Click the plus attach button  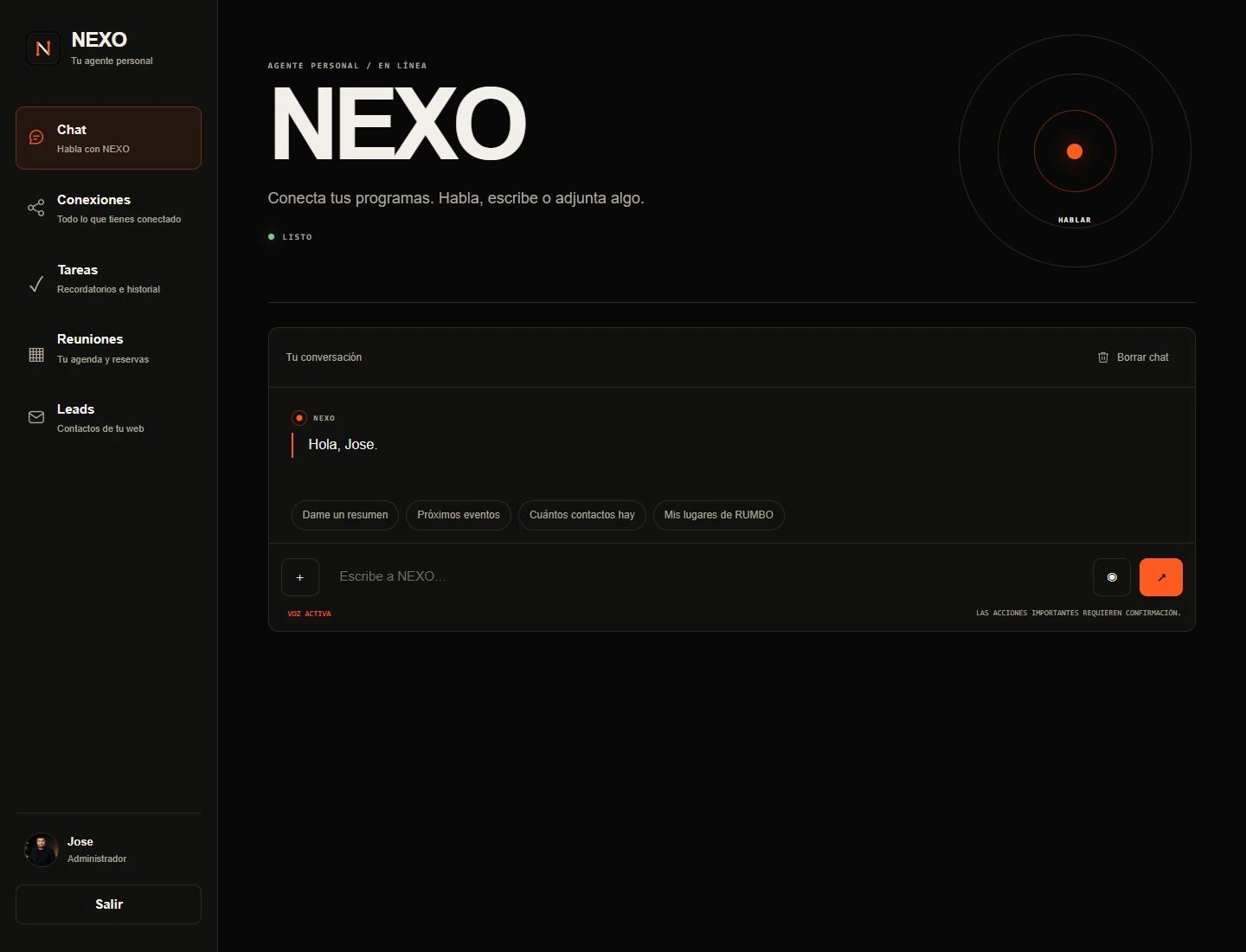coord(300,577)
